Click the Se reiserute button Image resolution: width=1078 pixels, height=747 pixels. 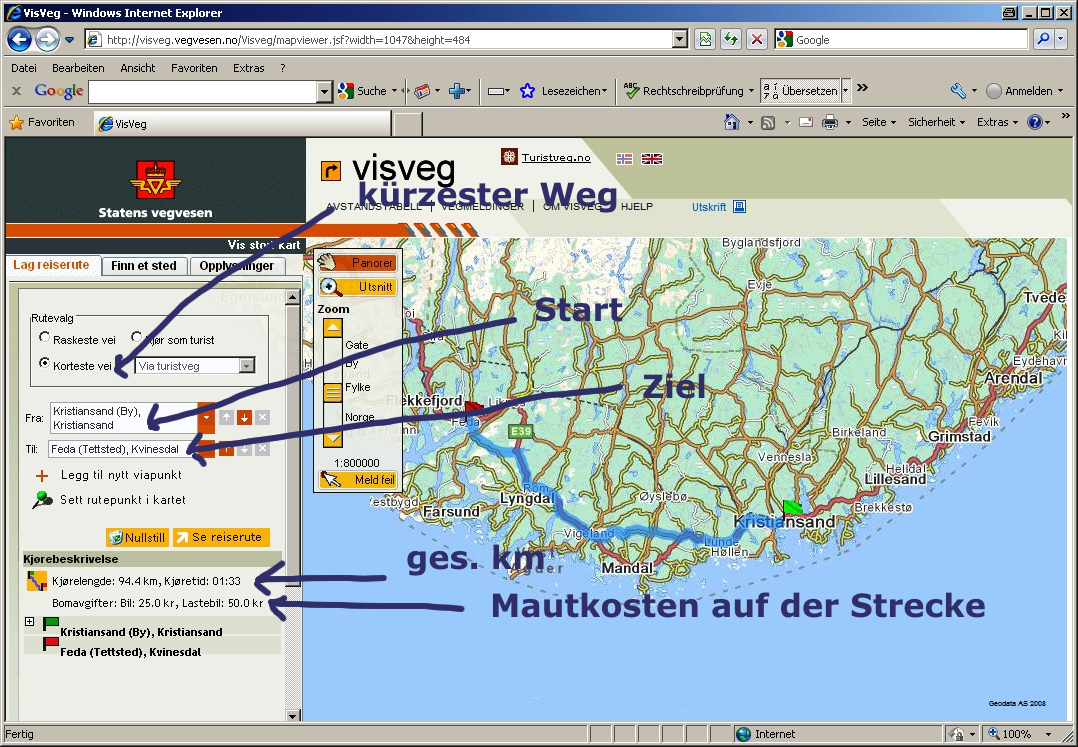(x=221, y=537)
